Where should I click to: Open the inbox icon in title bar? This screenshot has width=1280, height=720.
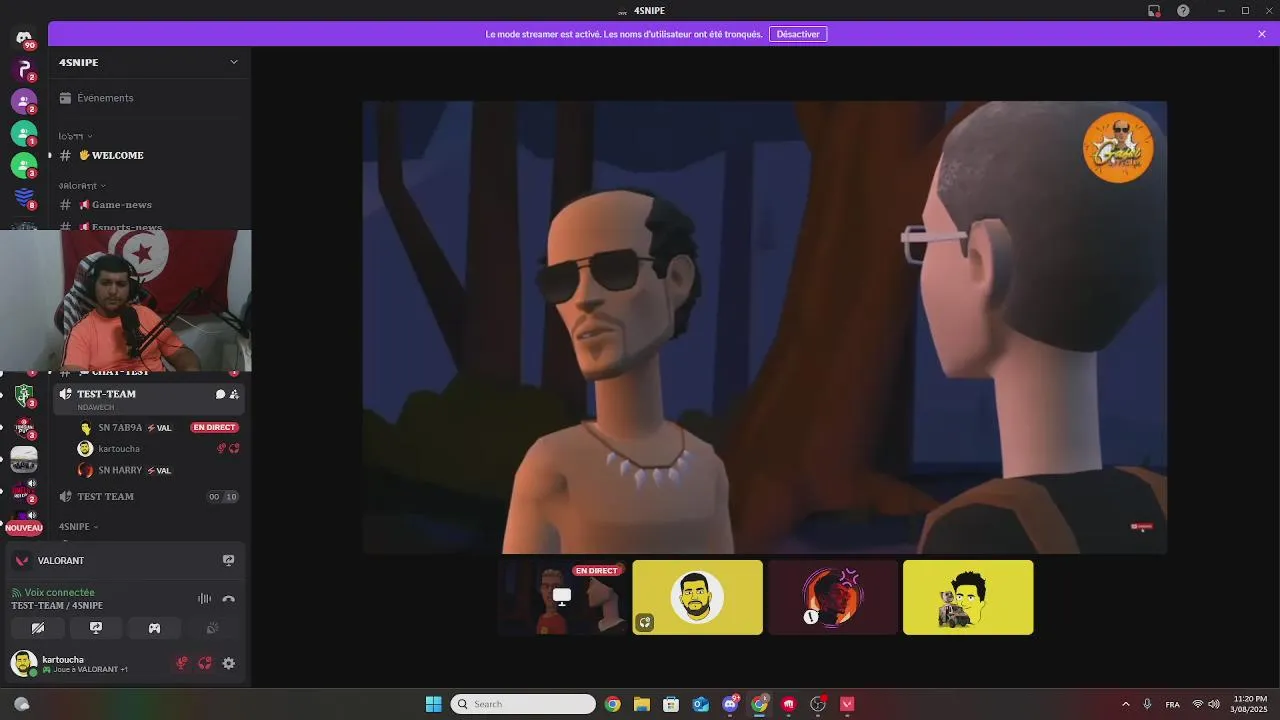point(1154,11)
